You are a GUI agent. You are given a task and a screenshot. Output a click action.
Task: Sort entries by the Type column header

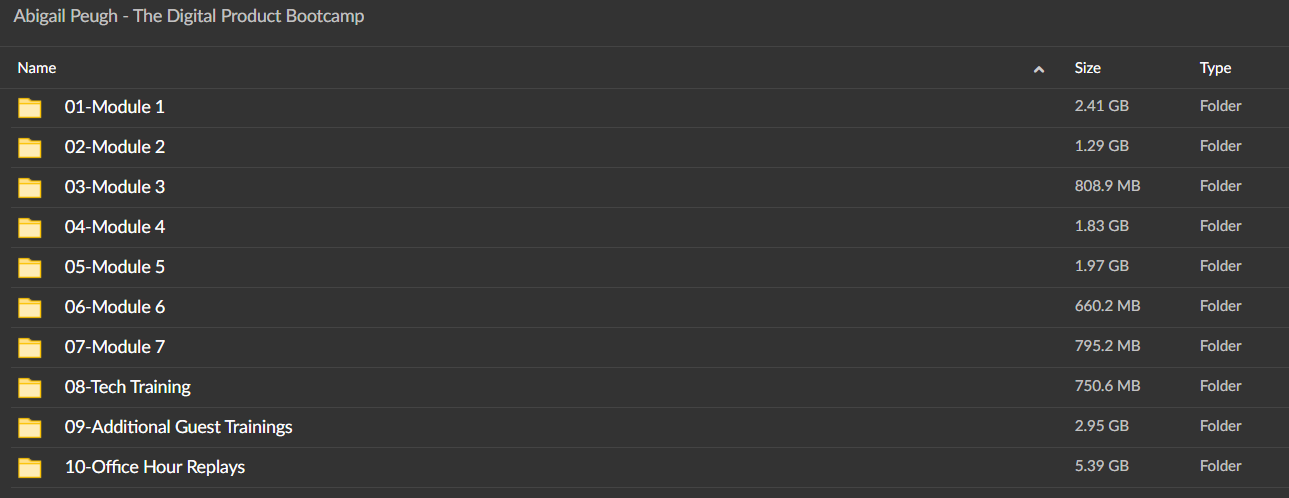1215,68
